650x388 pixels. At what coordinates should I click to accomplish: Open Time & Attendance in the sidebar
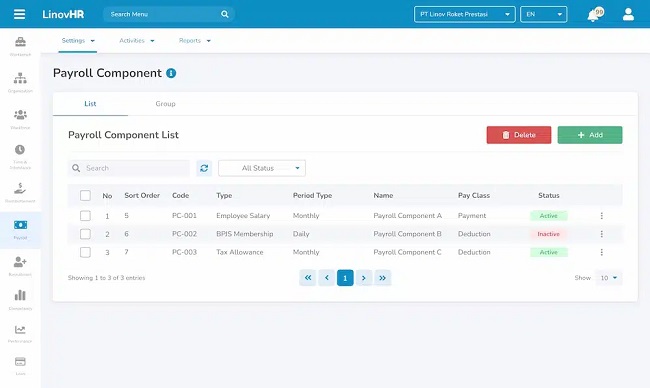(x=20, y=156)
